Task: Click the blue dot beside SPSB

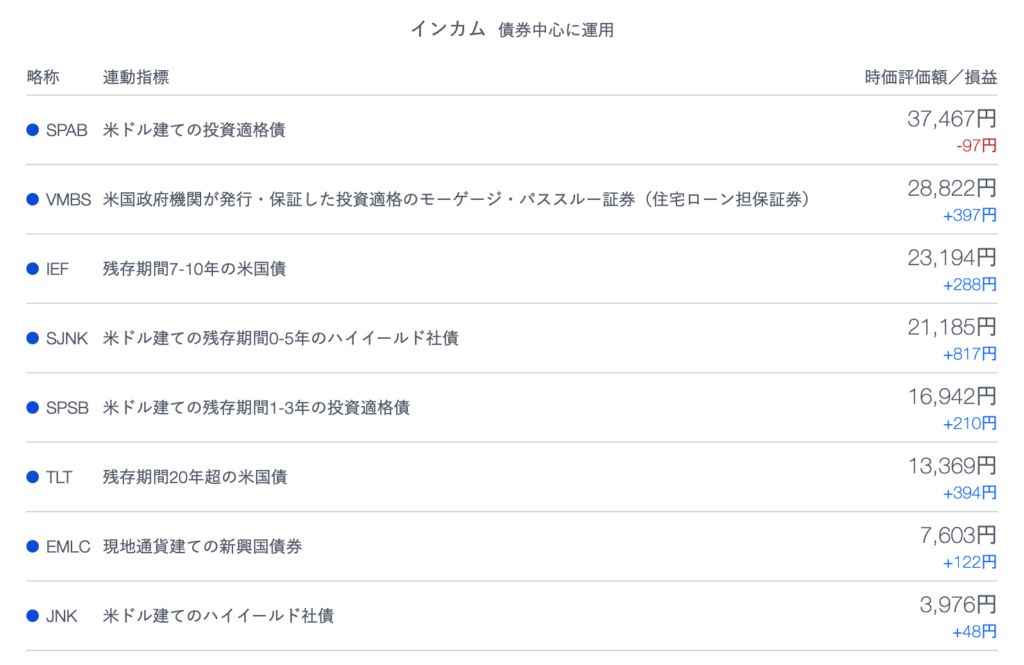Action: 33,408
